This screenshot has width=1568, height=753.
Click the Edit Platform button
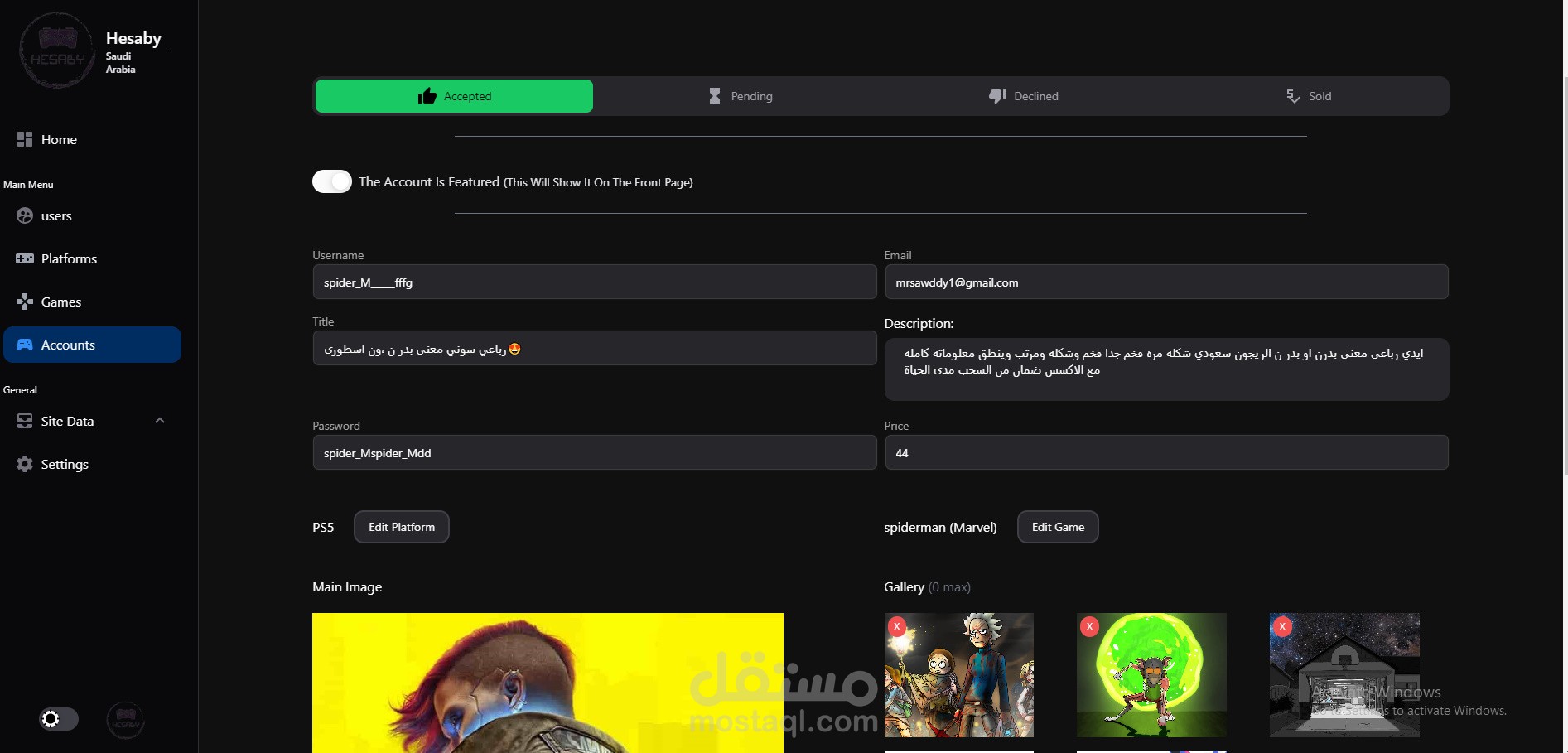coord(402,527)
